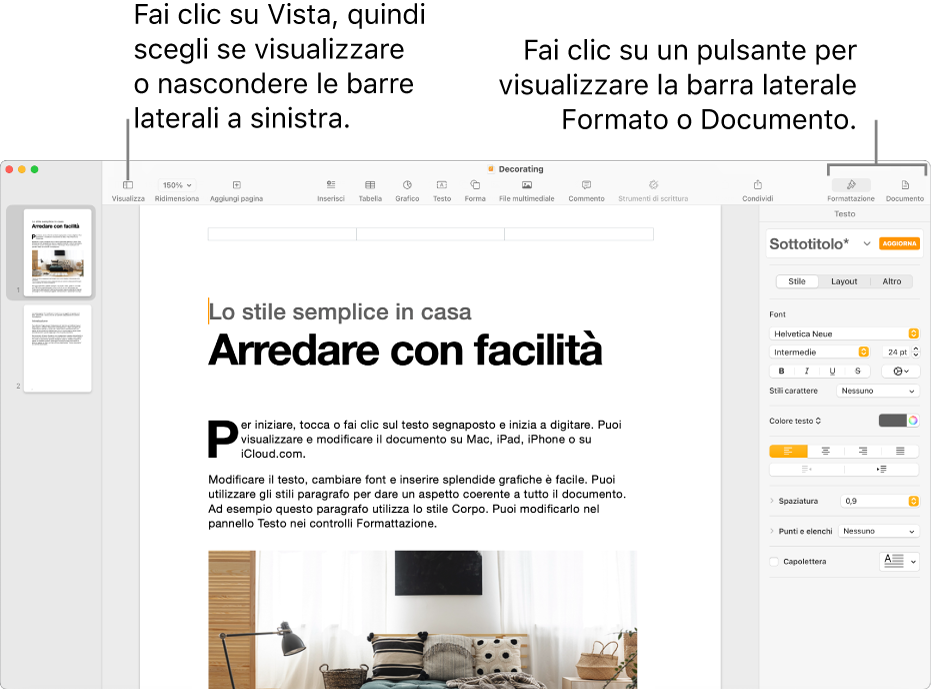The height and width of the screenshot is (689, 931).
Task: Adjust the 24 pt font size stepper
Action: (x=916, y=352)
